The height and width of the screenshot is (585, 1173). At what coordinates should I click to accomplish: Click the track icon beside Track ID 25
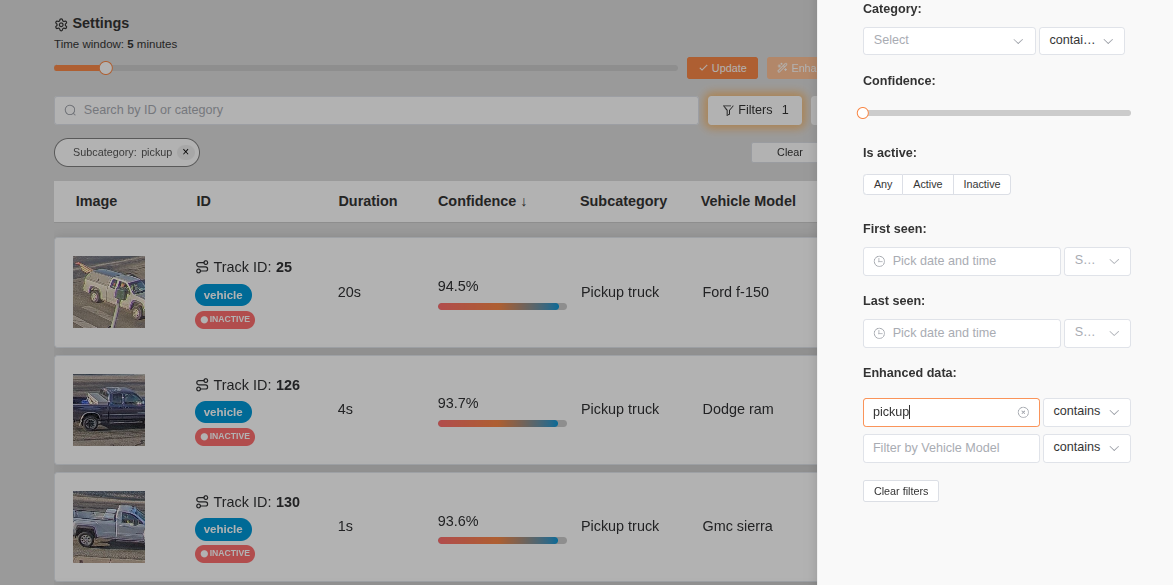point(202,267)
